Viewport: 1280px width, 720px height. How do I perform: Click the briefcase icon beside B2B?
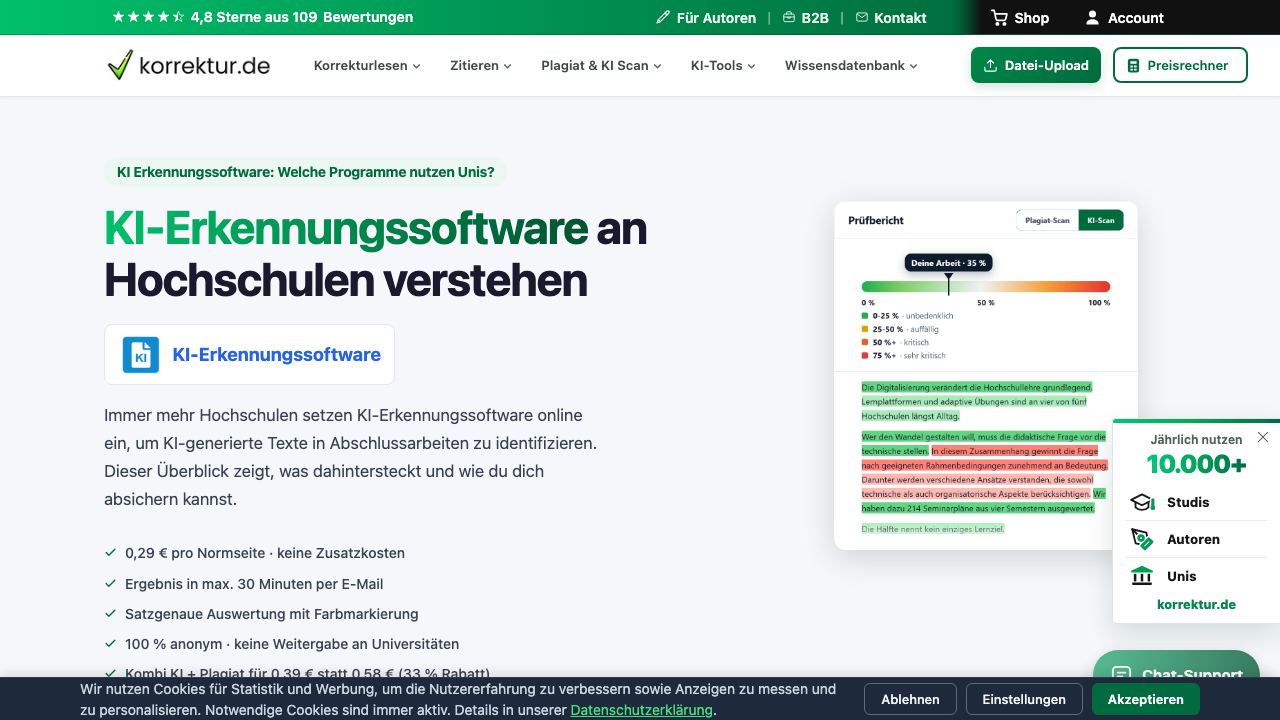(x=789, y=18)
